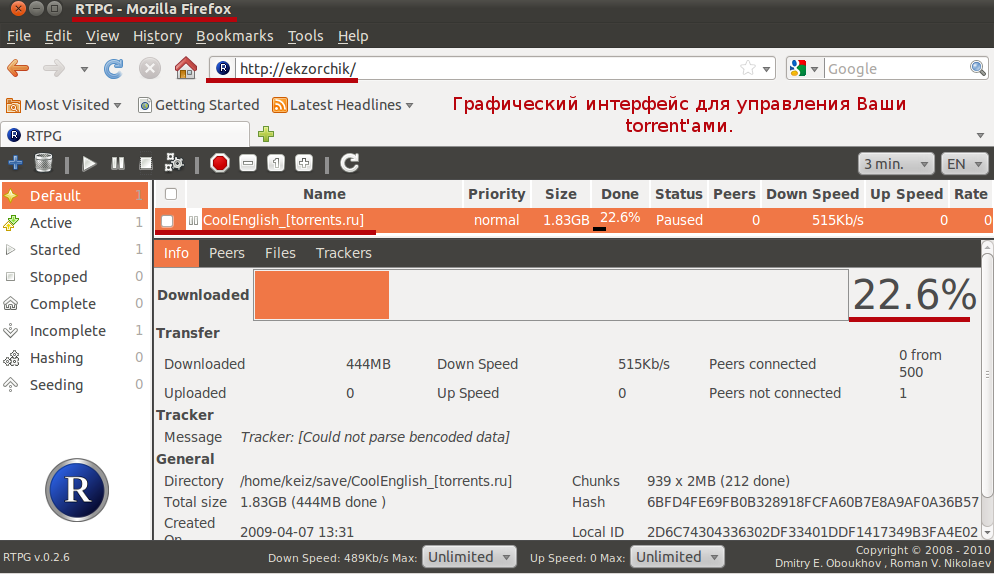The image size is (994, 574).
Task: Select the RTPG browser tab
Action: pyautogui.click(x=126, y=135)
